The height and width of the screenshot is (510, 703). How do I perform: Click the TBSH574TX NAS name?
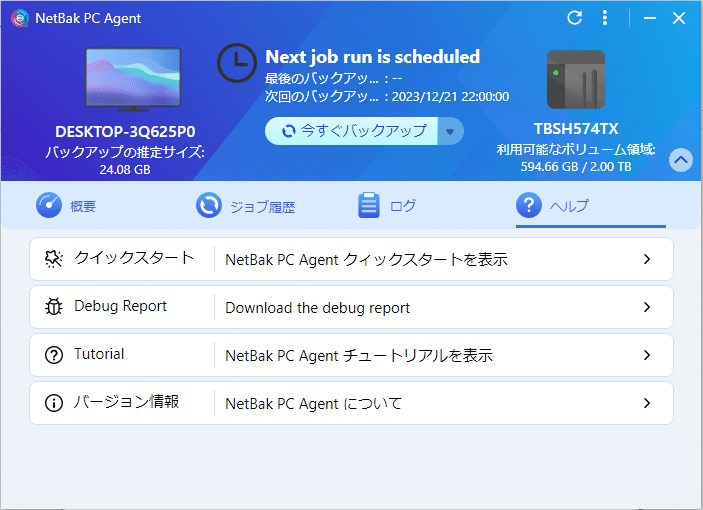(x=576, y=129)
